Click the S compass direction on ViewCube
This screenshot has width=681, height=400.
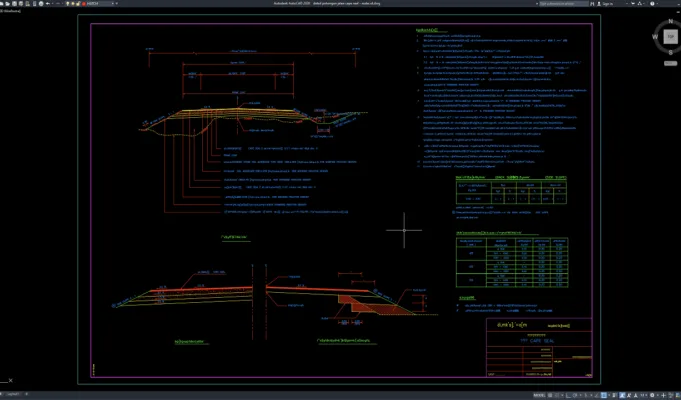pyautogui.click(x=670, y=52)
